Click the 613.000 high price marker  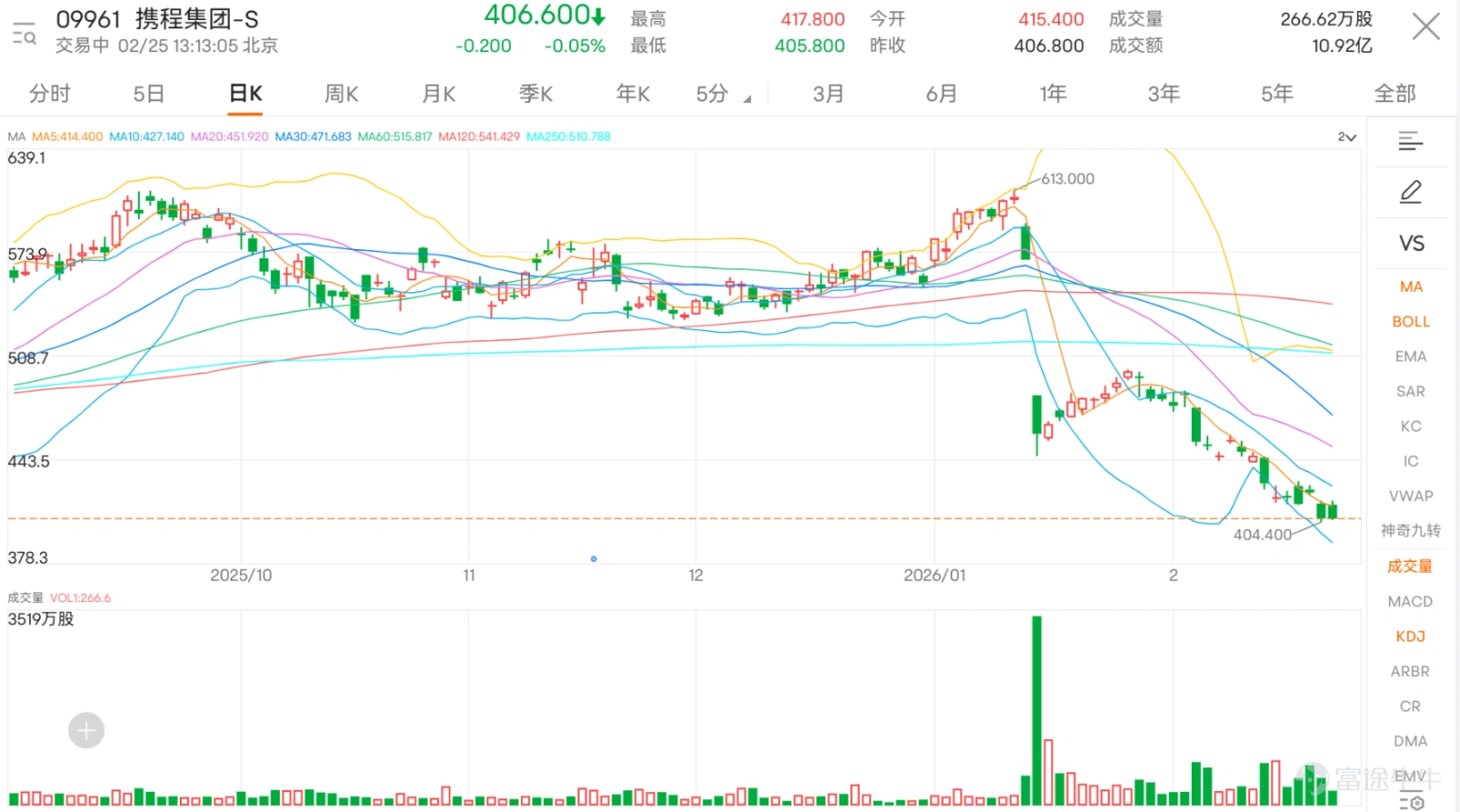click(1068, 179)
